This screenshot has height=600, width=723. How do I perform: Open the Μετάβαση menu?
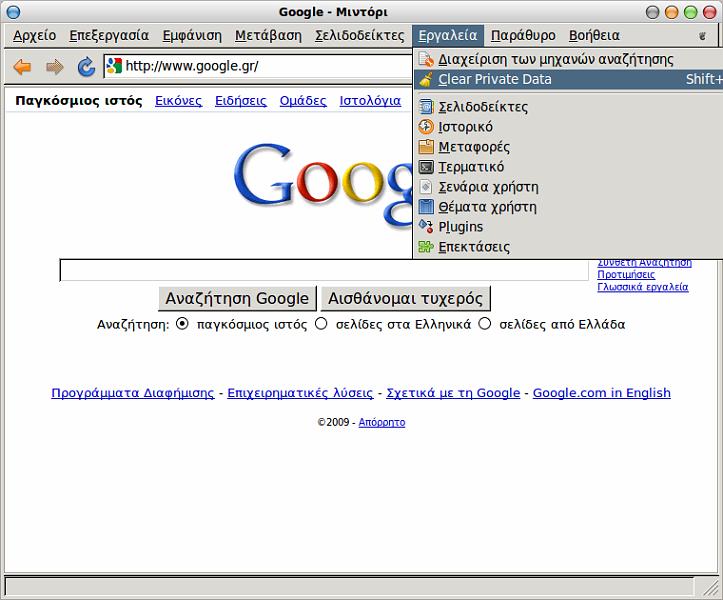point(268,36)
